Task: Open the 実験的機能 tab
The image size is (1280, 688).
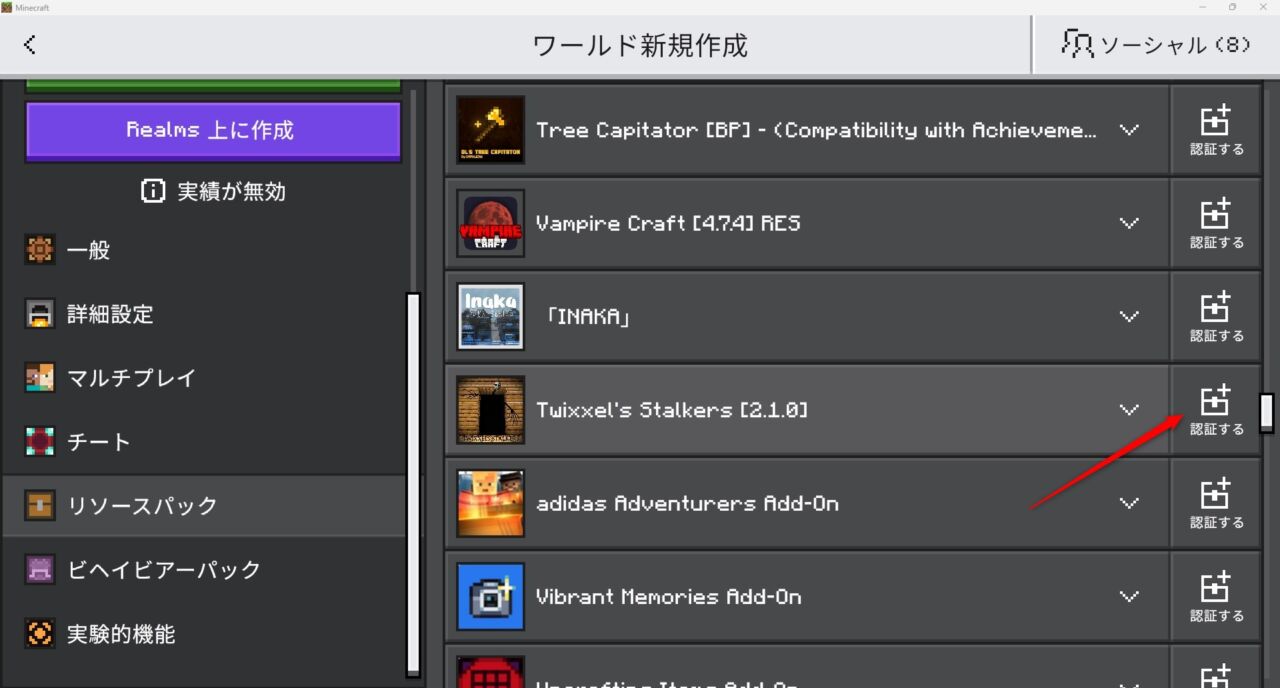Action: [x=204, y=634]
